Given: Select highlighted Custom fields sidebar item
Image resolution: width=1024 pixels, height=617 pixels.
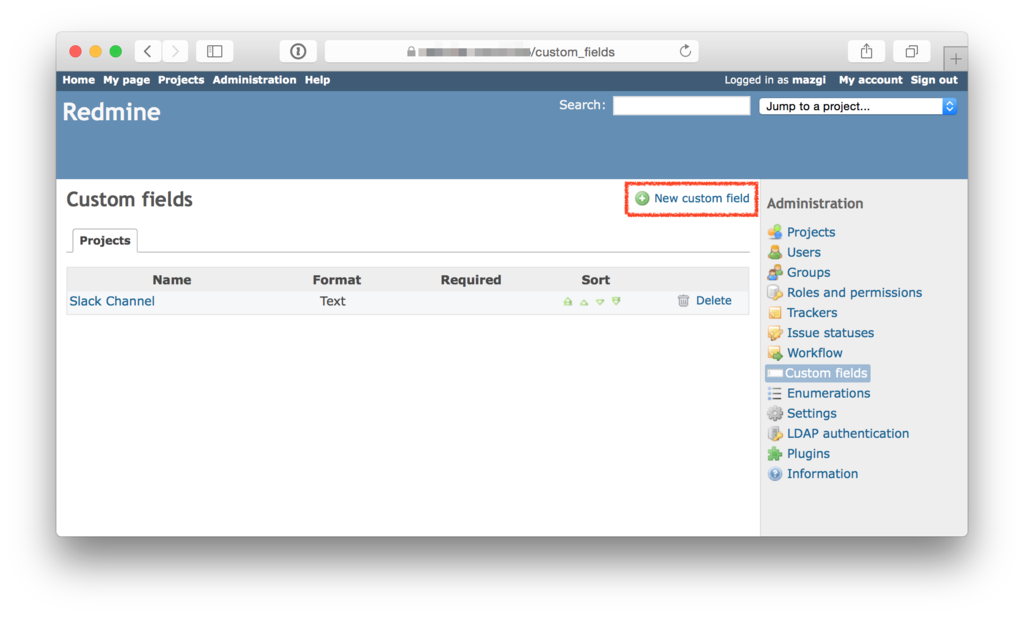Looking at the screenshot, I should coord(818,373).
